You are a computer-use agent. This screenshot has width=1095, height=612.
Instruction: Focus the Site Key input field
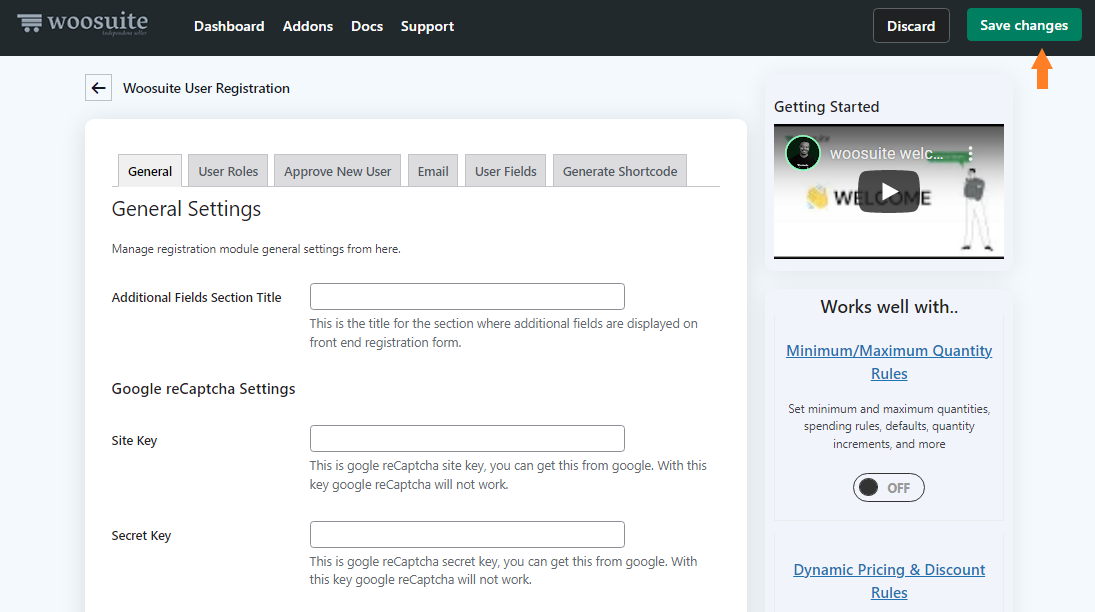(467, 438)
